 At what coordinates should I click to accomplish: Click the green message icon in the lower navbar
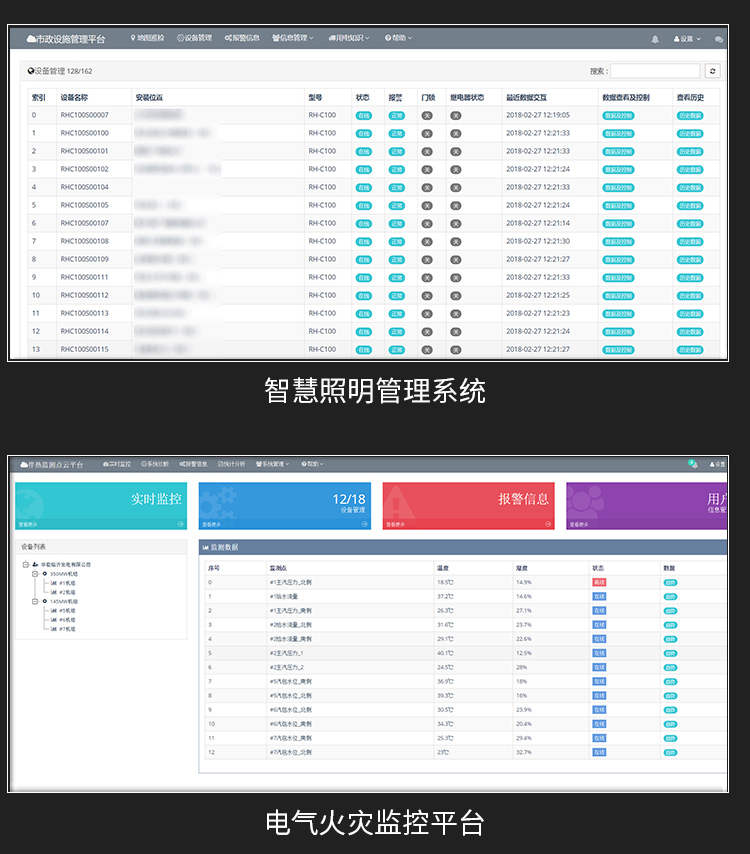tap(692, 464)
